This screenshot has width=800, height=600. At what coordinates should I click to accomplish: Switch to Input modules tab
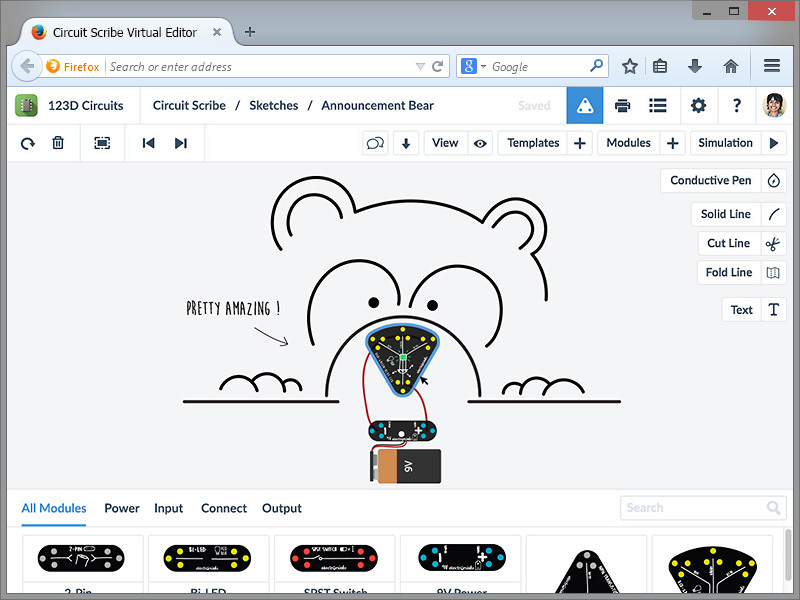[168, 508]
